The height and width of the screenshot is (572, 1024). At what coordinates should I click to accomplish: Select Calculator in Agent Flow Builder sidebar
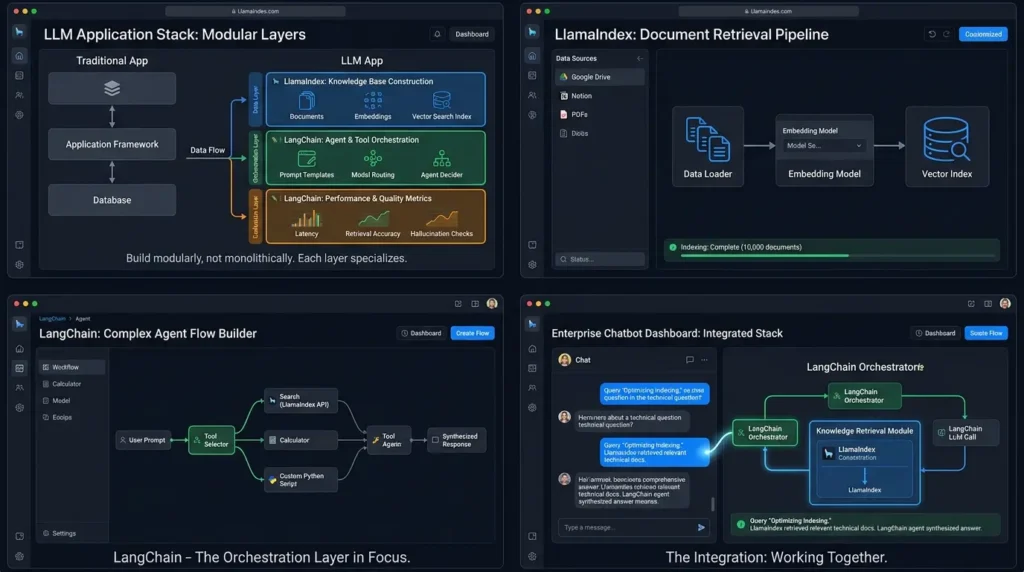pyautogui.click(x=72, y=384)
